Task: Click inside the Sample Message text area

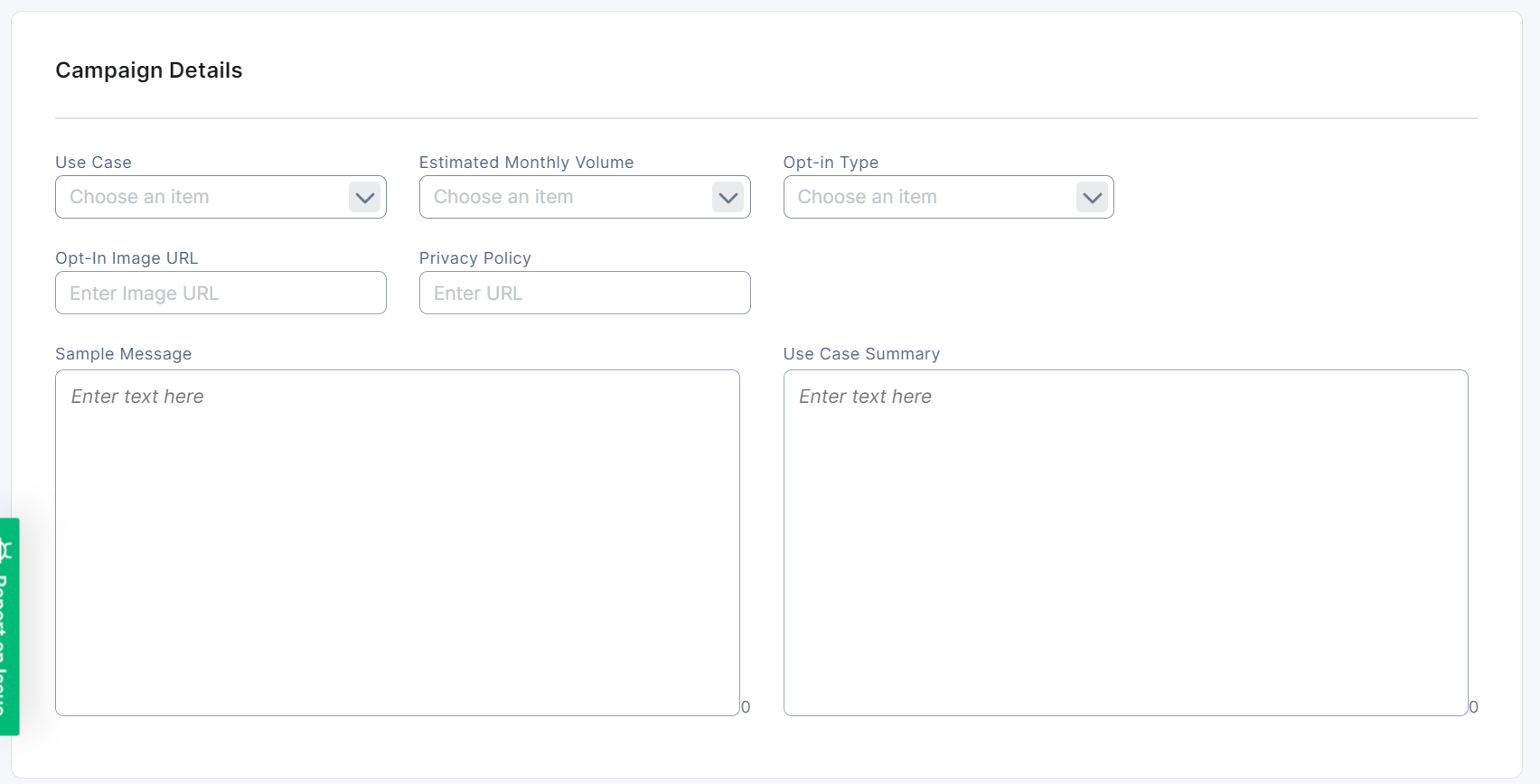Action: click(x=398, y=542)
